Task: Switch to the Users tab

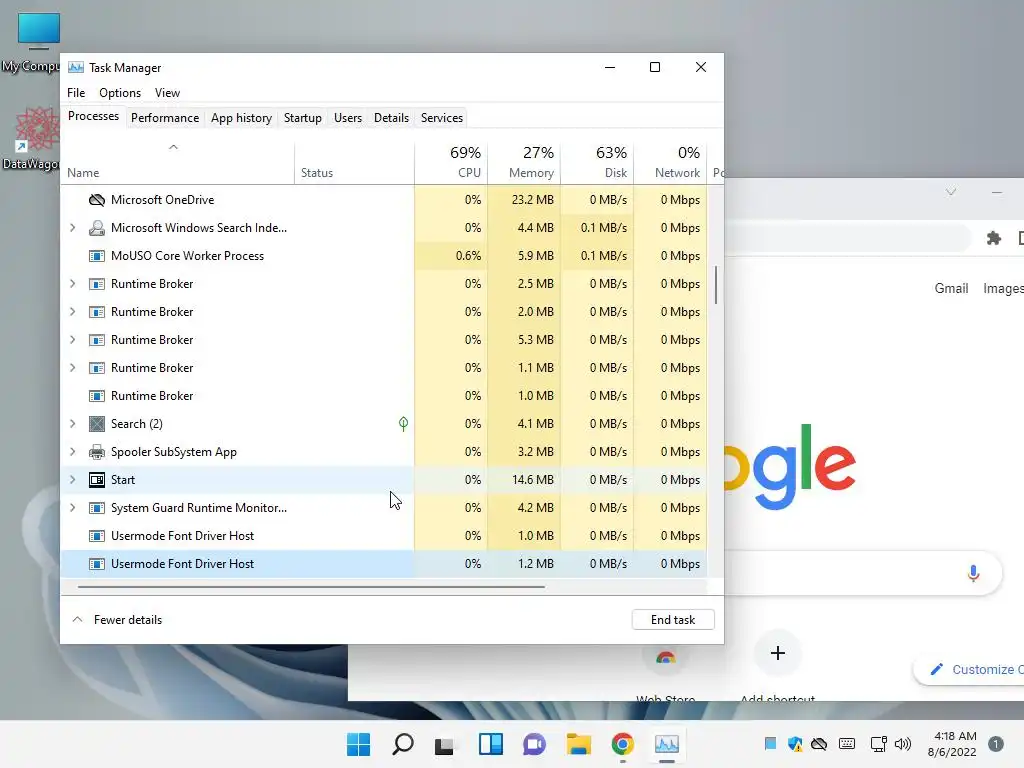Action: (x=347, y=118)
